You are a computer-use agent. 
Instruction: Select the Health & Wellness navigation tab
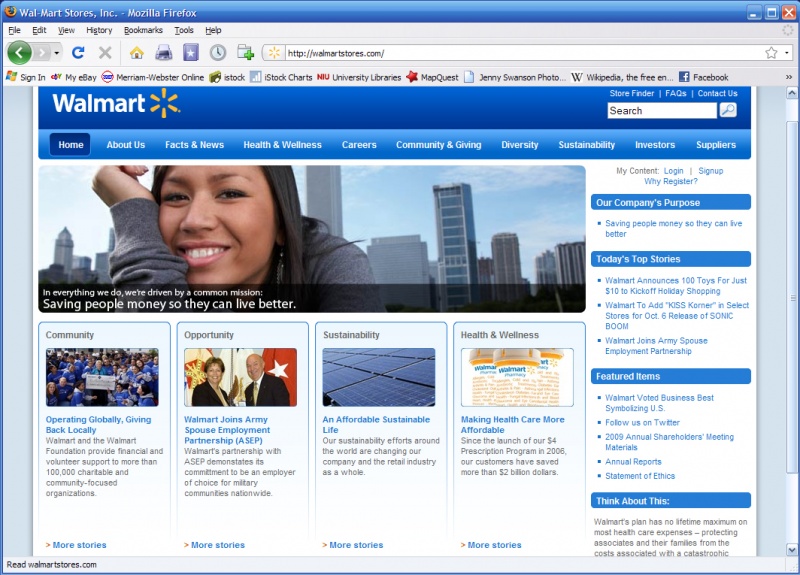click(283, 145)
